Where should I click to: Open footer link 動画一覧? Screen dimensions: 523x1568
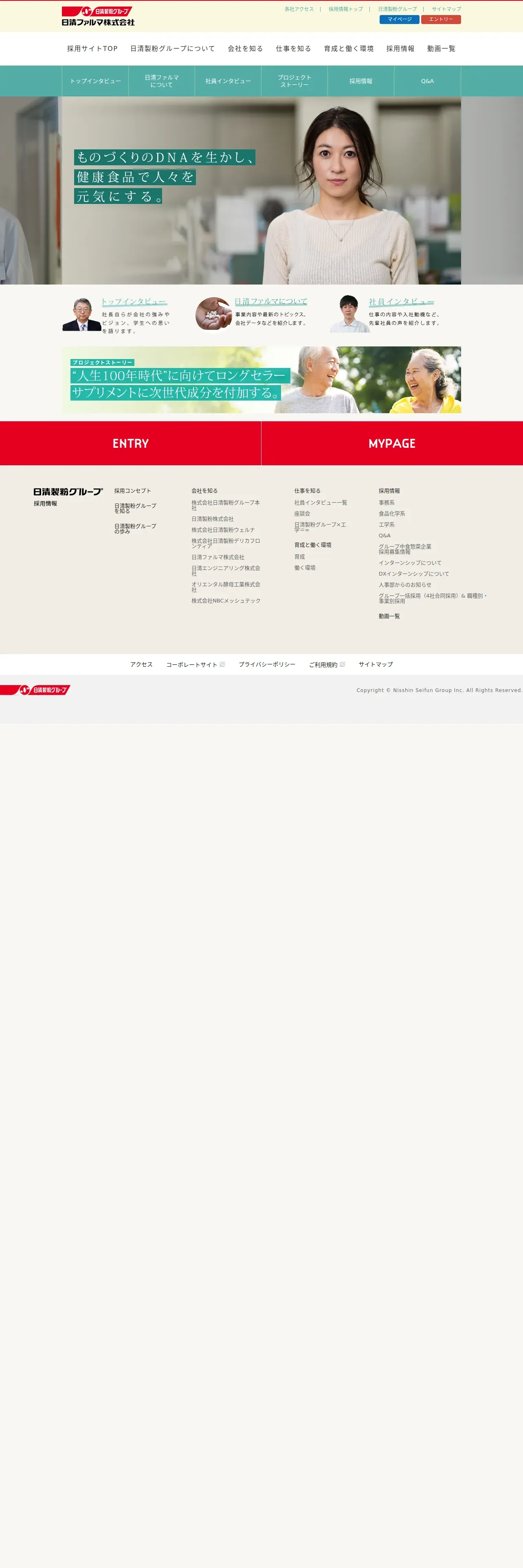click(389, 617)
